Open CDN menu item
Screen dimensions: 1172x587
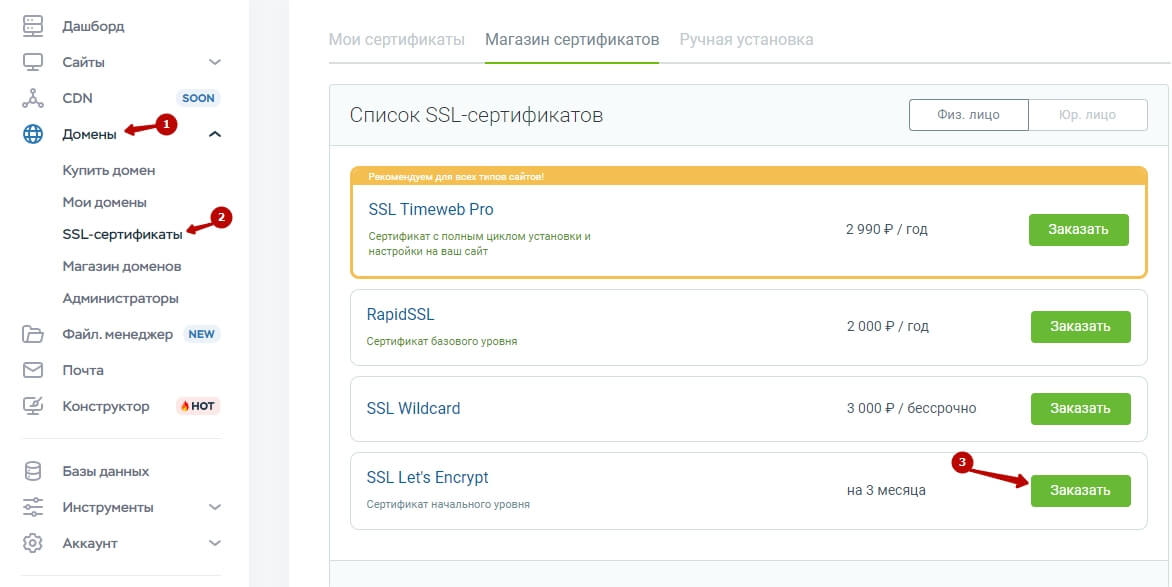click(x=78, y=98)
